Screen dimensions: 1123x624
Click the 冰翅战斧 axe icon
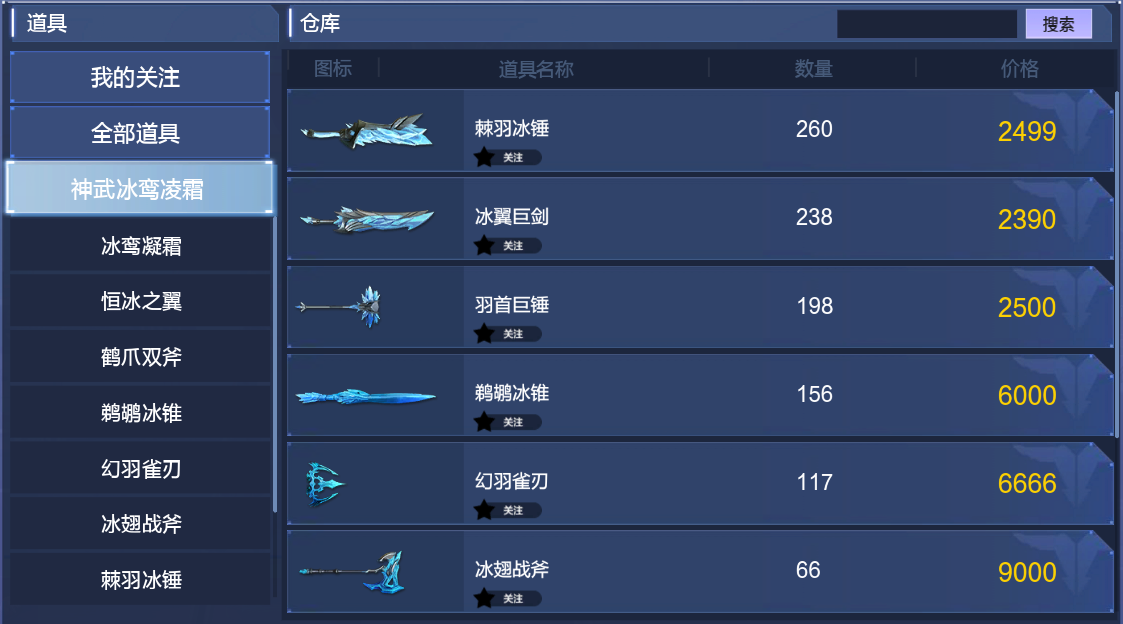(x=352, y=572)
